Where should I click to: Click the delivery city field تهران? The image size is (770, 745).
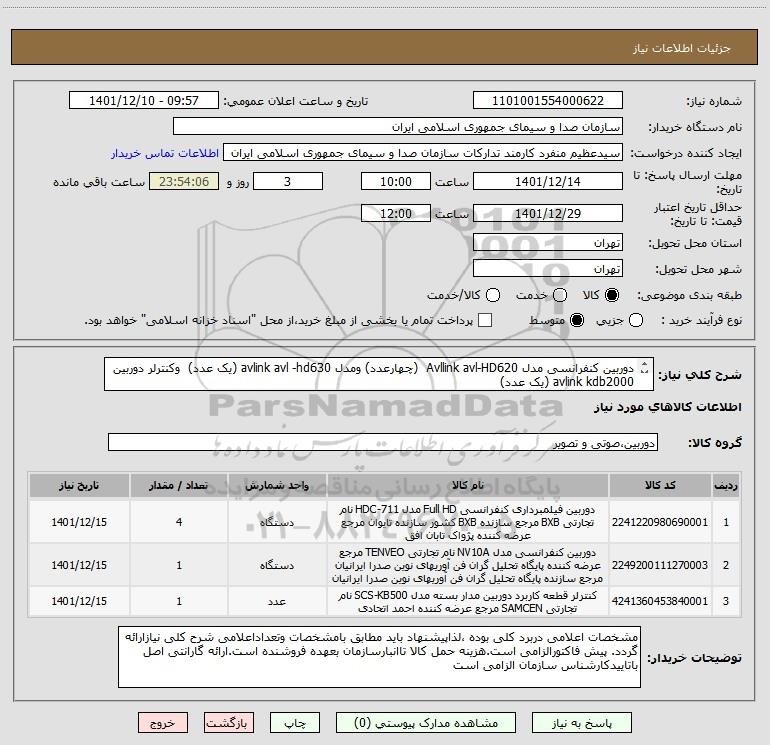pos(548,269)
